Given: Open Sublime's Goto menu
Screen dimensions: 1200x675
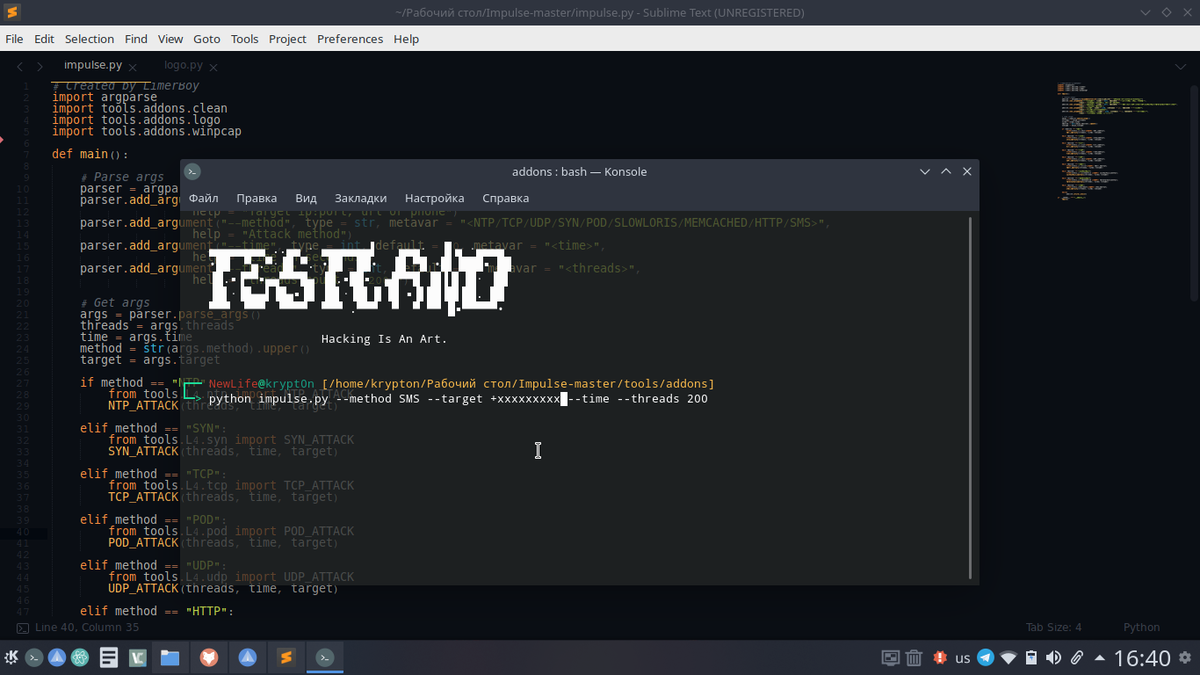Looking at the screenshot, I should pyautogui.click(x=207, y=39).
